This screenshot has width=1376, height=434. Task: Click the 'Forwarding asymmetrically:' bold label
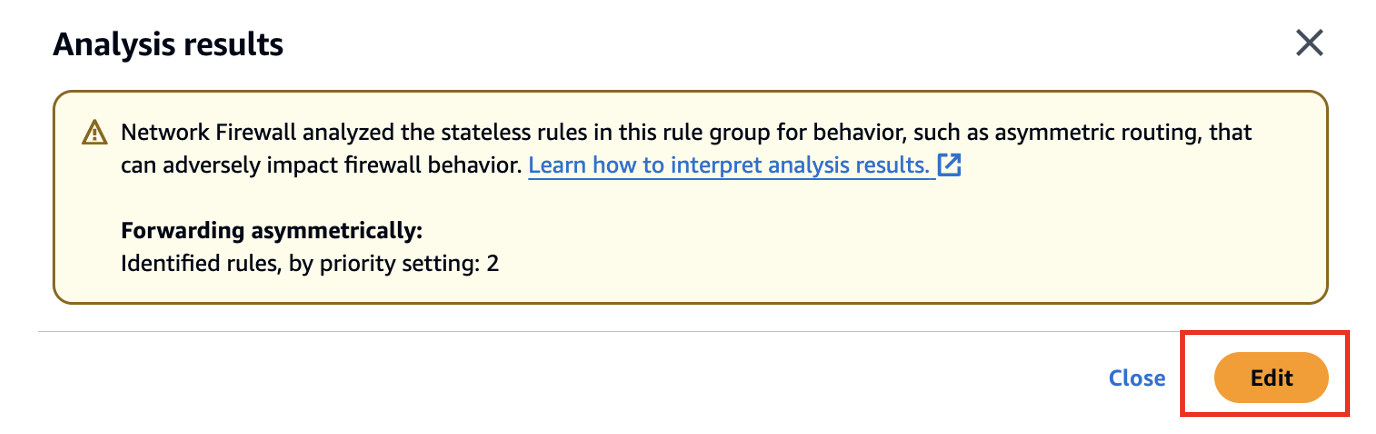coord(272,231)
